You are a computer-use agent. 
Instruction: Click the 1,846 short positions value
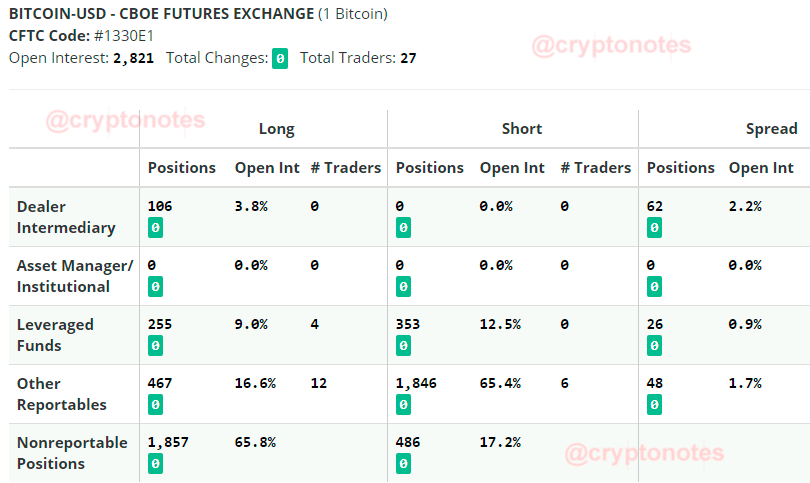click(416, 383)
